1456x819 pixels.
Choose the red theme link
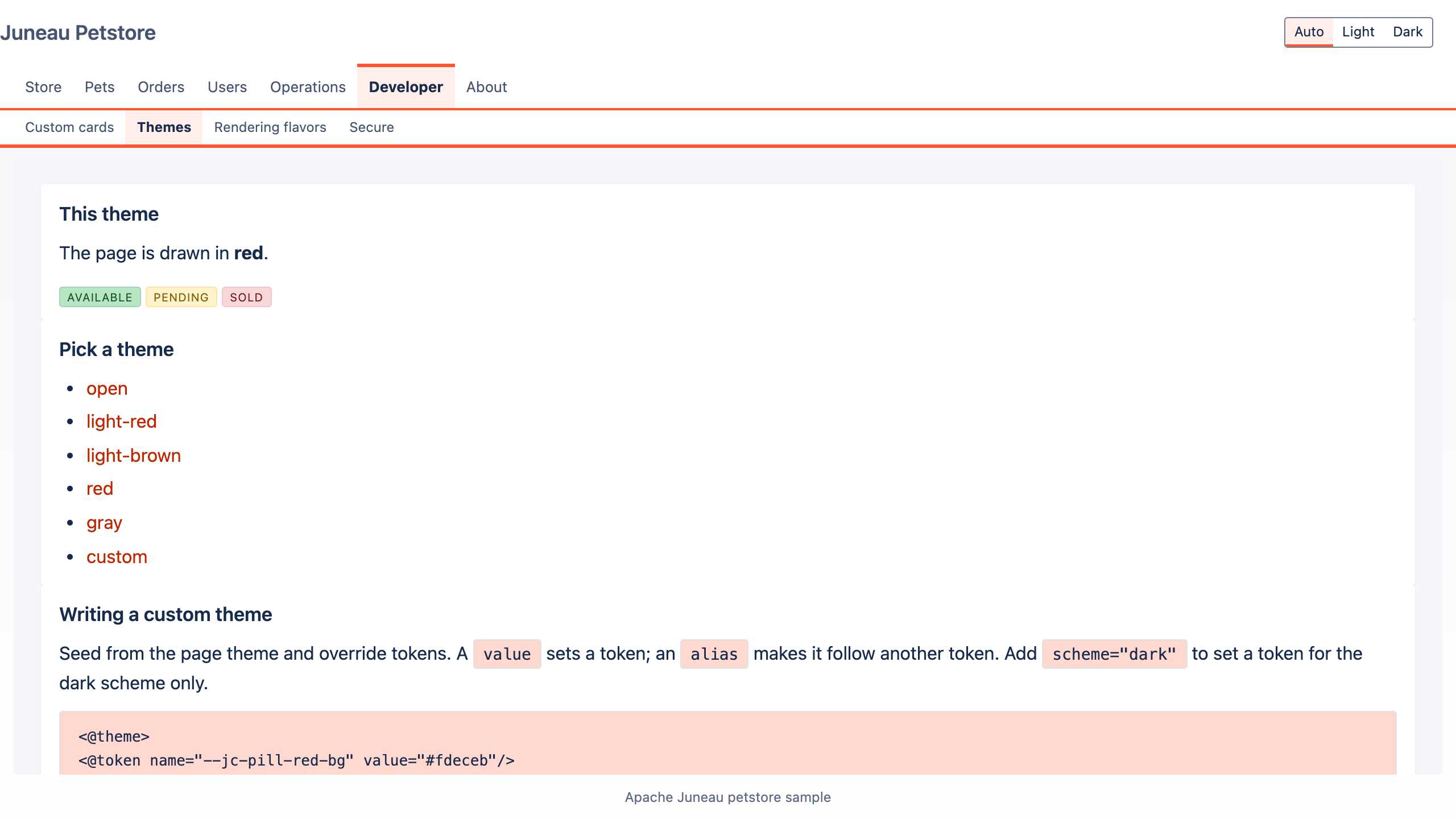[100, 489]
